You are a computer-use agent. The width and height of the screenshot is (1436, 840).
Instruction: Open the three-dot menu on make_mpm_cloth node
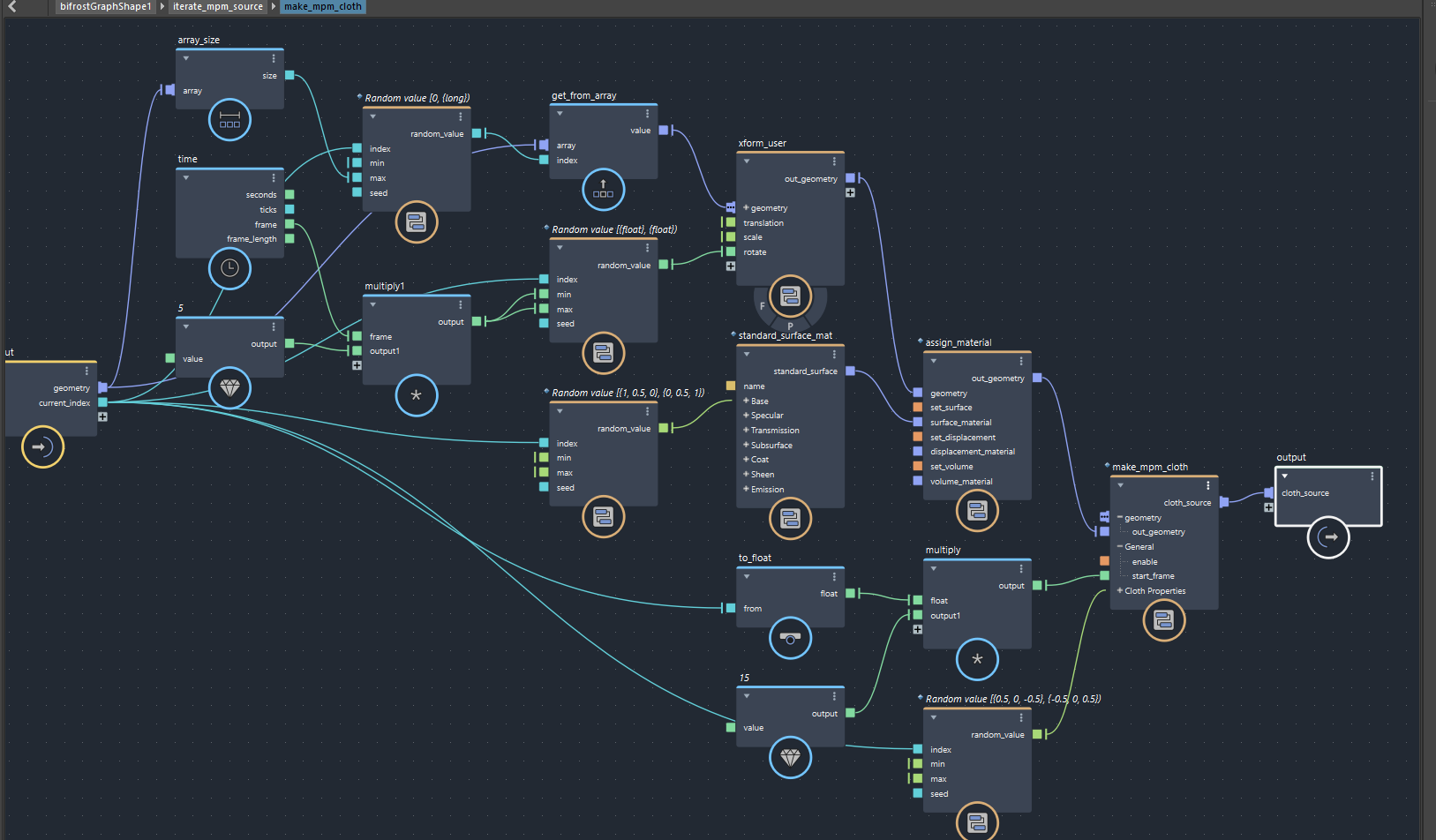coord(1207,484)
